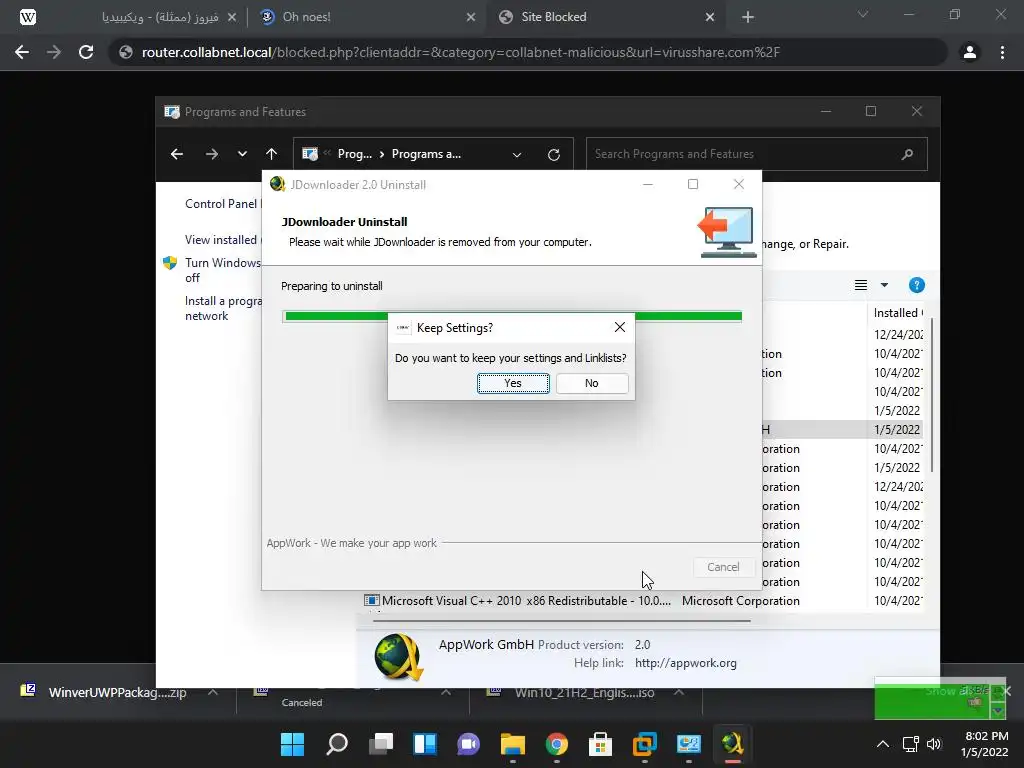Open a new browser tab
This screenshot has width=1024, height=768.
pyautogui.click(x=748, y=17)
